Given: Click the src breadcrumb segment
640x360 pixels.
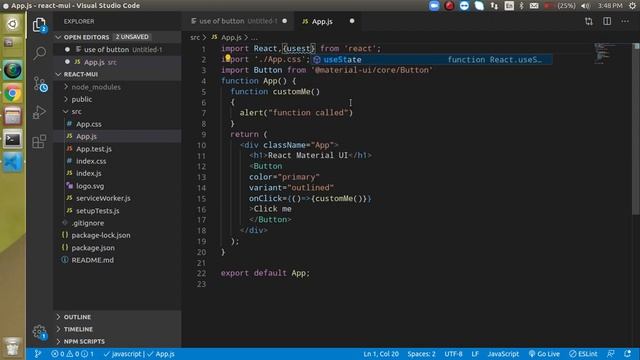Looking at the screenshot, I should point(195,38).
